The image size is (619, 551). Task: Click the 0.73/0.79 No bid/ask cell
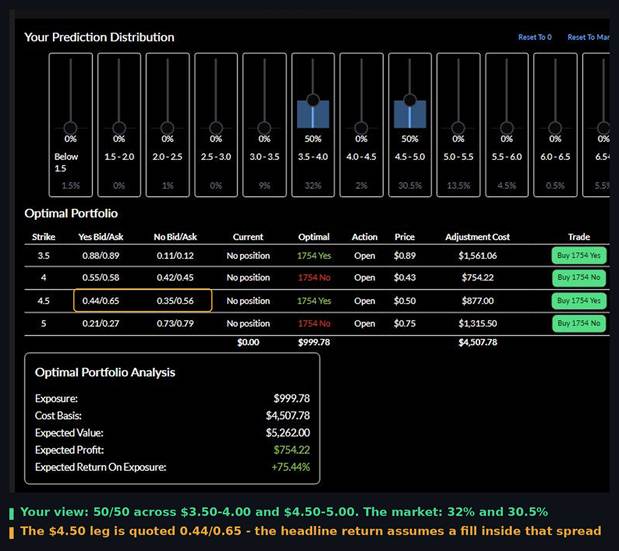pyautogui.click(x=175, y=323)
